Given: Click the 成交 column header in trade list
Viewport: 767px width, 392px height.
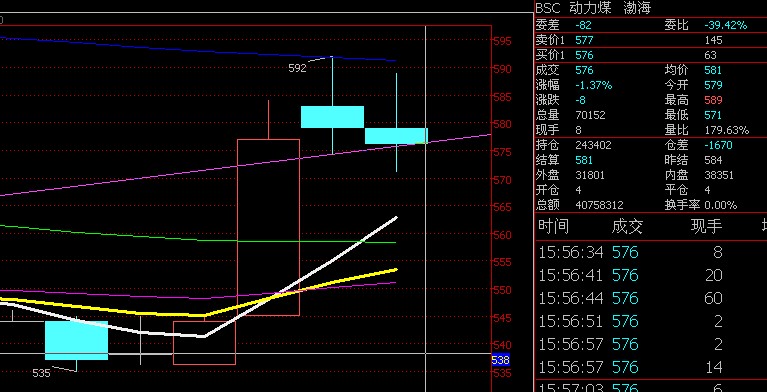Looking at the screenshot, I should pos(627,227).
